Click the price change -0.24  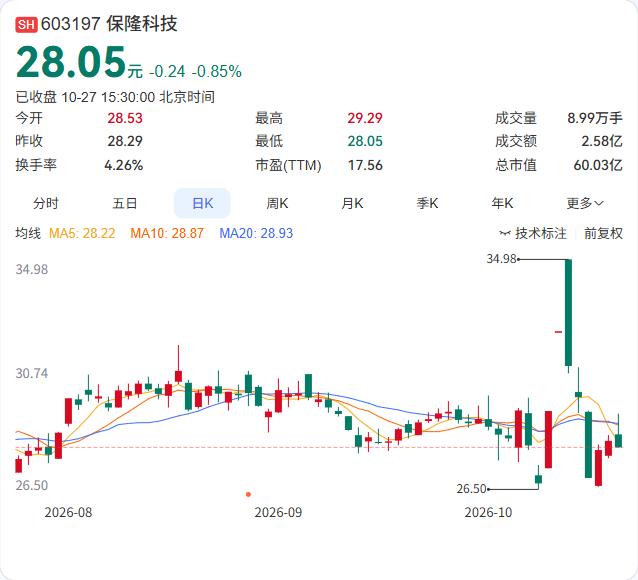coord(167,72)
